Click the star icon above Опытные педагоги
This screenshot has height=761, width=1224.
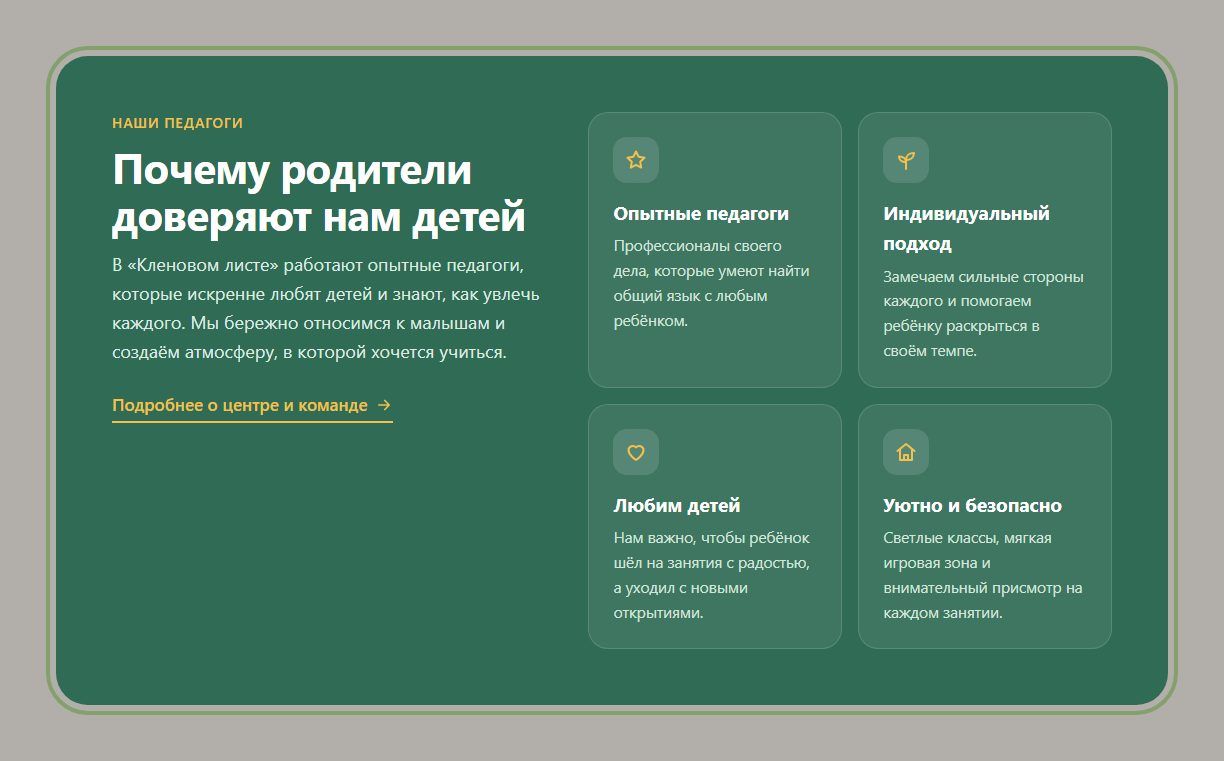[636, 160]
